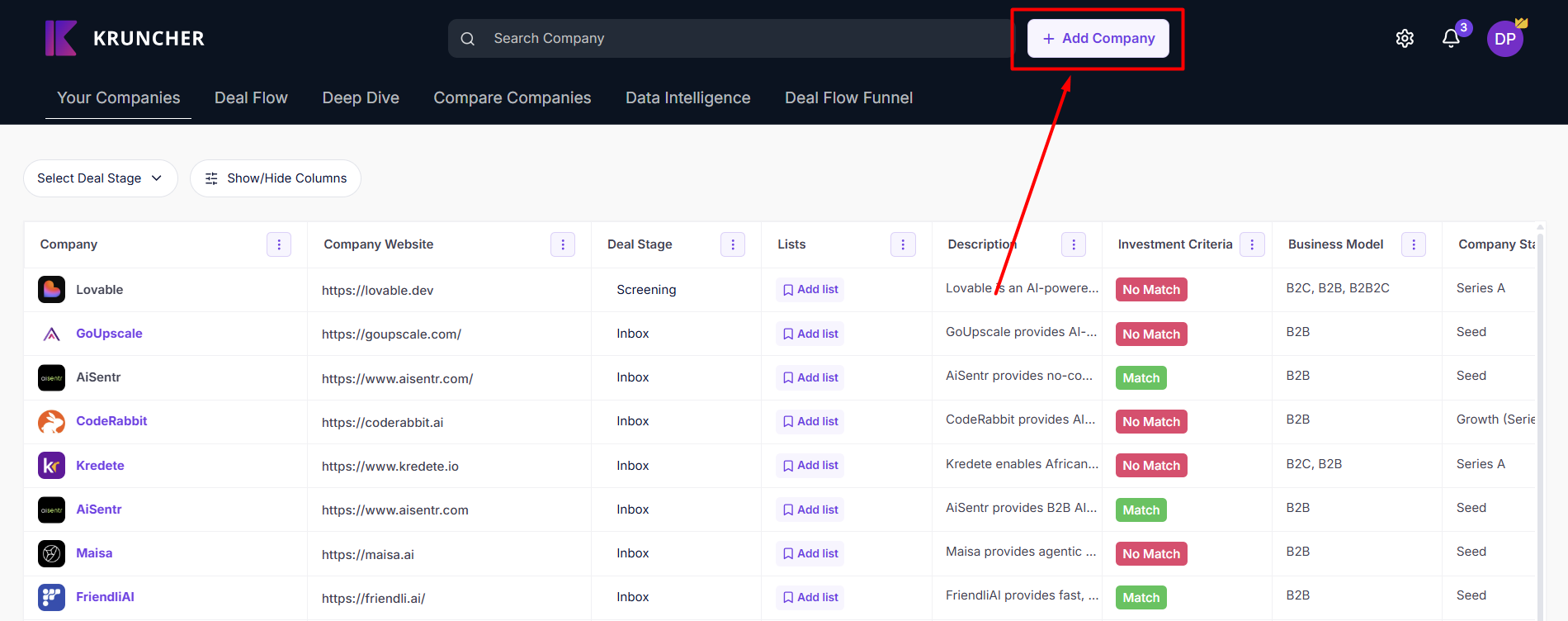Click No Match badge for Kredete

(x=1151, y=466)
